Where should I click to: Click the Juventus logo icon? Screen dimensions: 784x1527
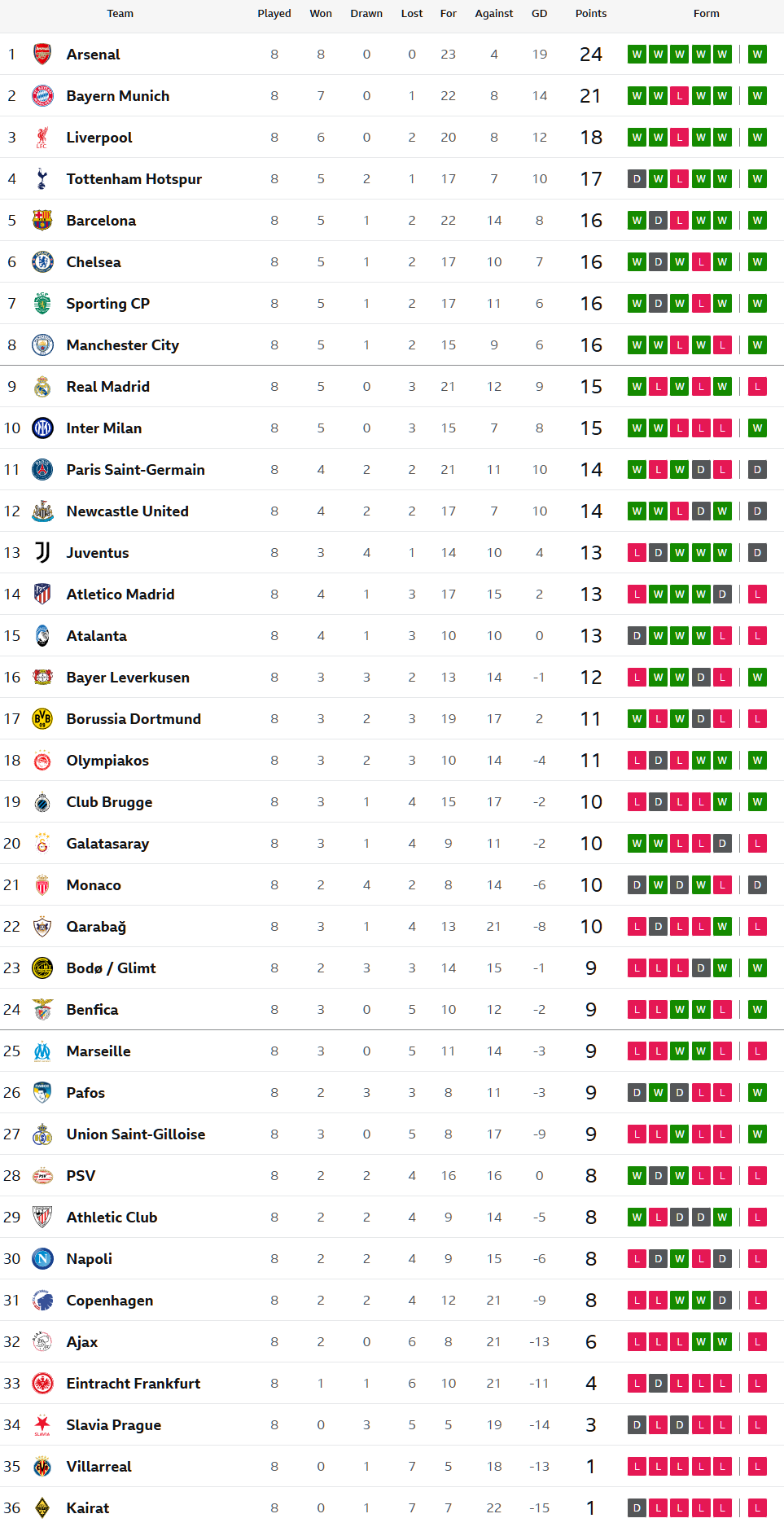pyautogui.click(x=42, y=553)
